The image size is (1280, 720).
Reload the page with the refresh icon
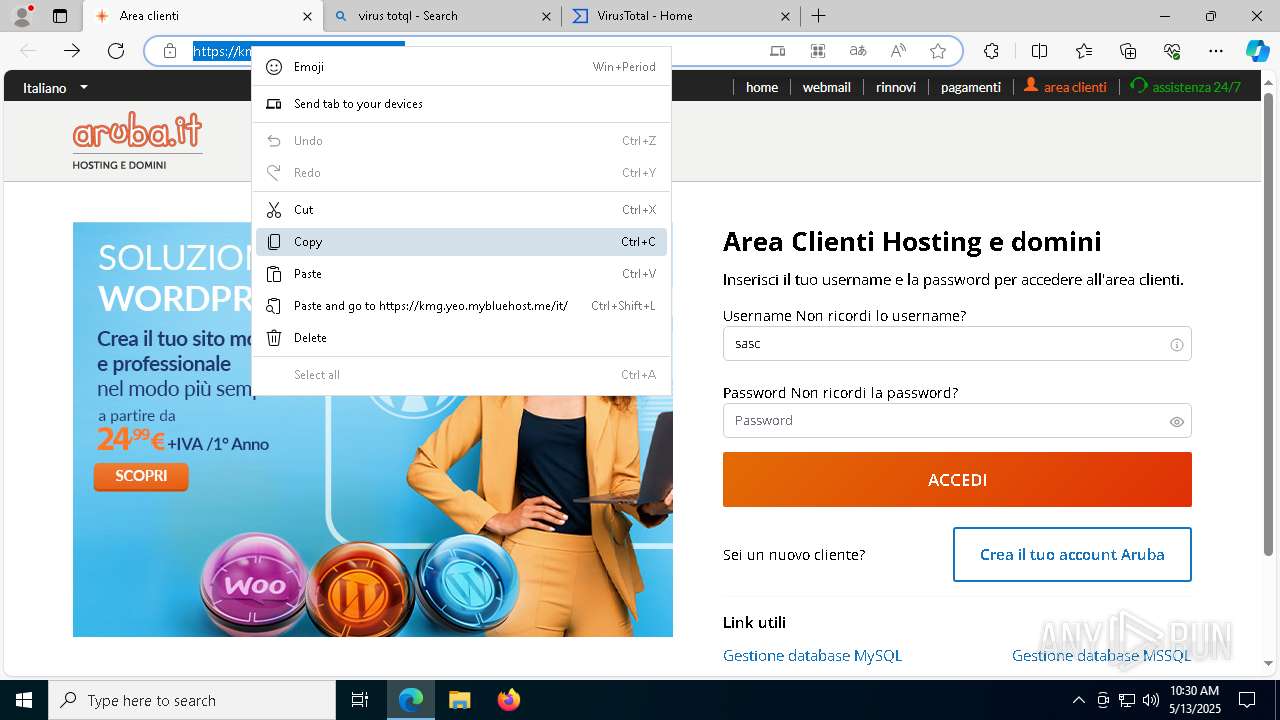point(116,51)
